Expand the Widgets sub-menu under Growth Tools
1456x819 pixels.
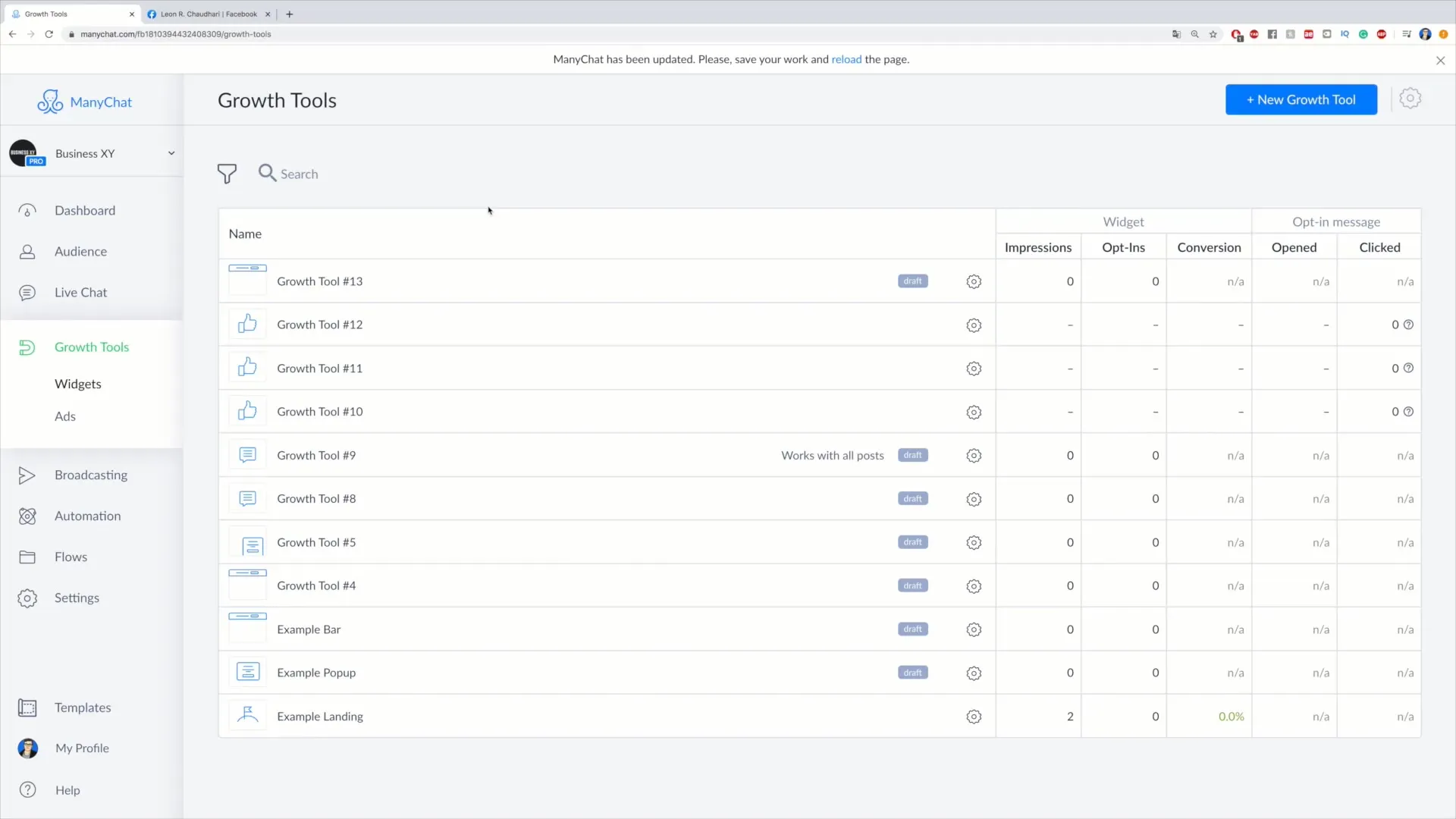tap(78, 383)
